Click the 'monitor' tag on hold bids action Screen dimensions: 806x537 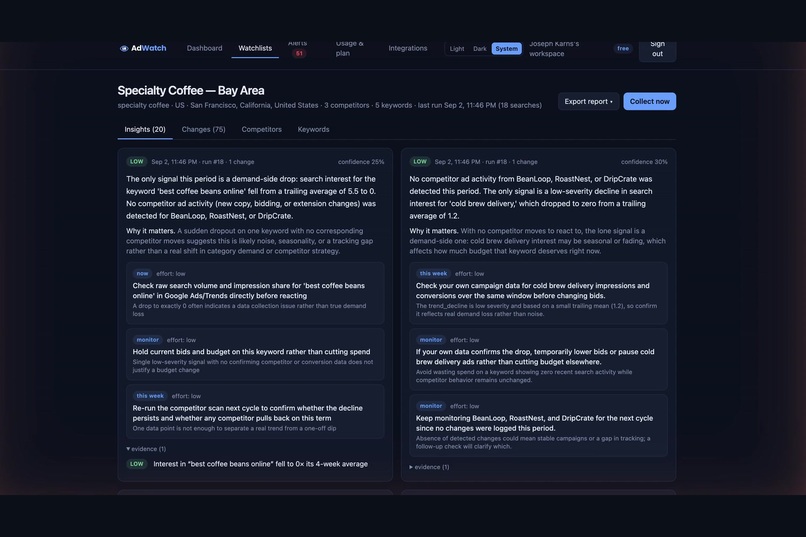point(148,340)
